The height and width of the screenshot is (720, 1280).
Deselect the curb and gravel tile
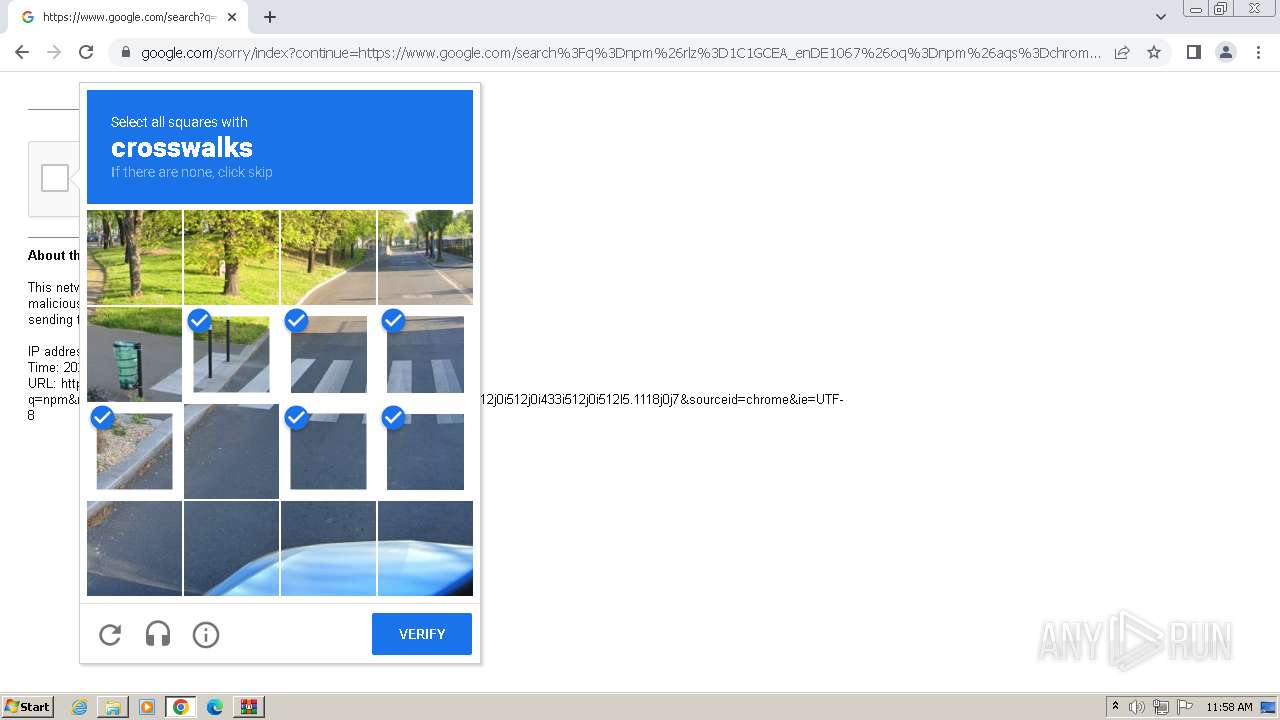(134, 451)
